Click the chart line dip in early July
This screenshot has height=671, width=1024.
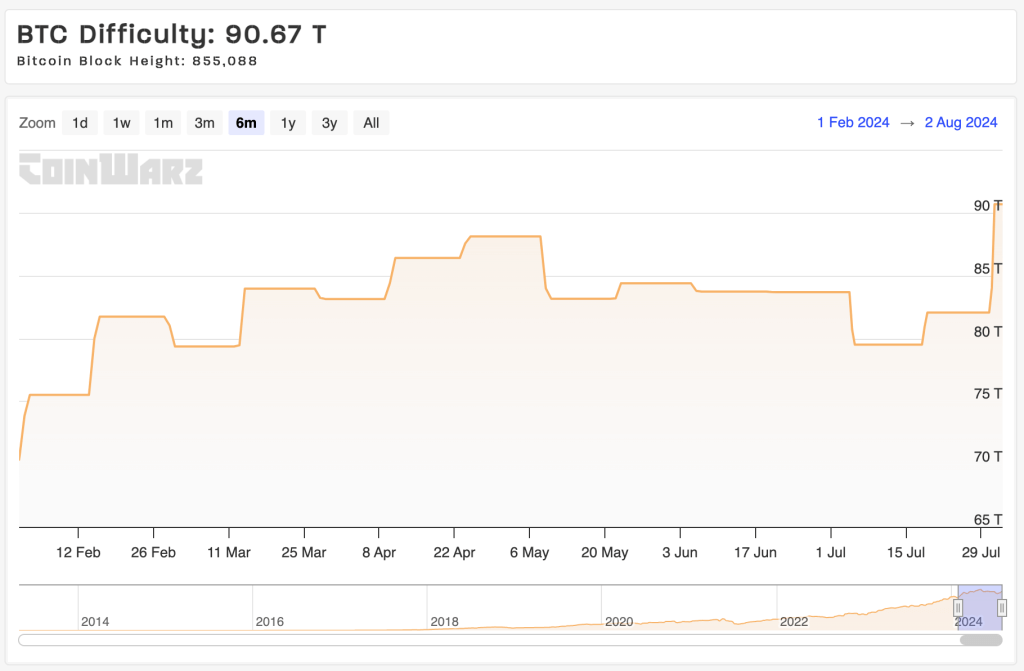[887, 344]
